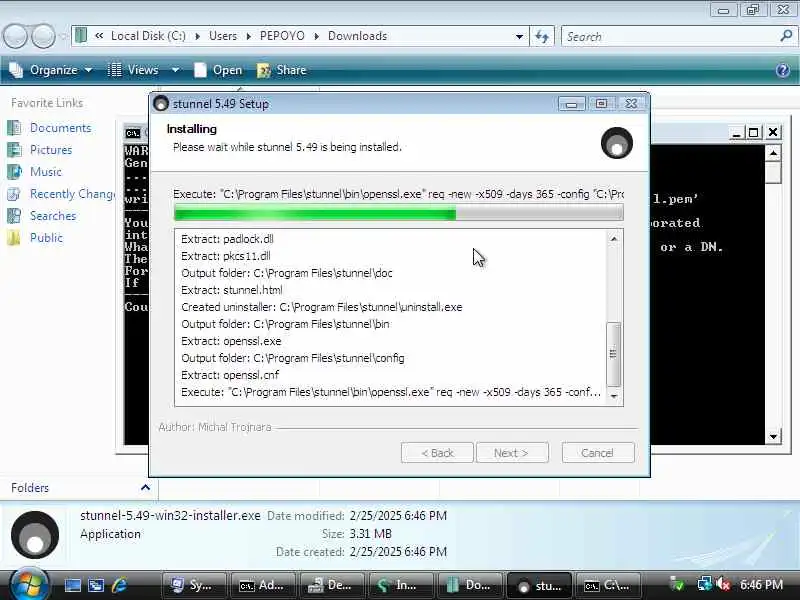The height and width of the screenshot is (600, 800).
Task: Click the Pictures folder icon
Action: [x=14, y=150]
